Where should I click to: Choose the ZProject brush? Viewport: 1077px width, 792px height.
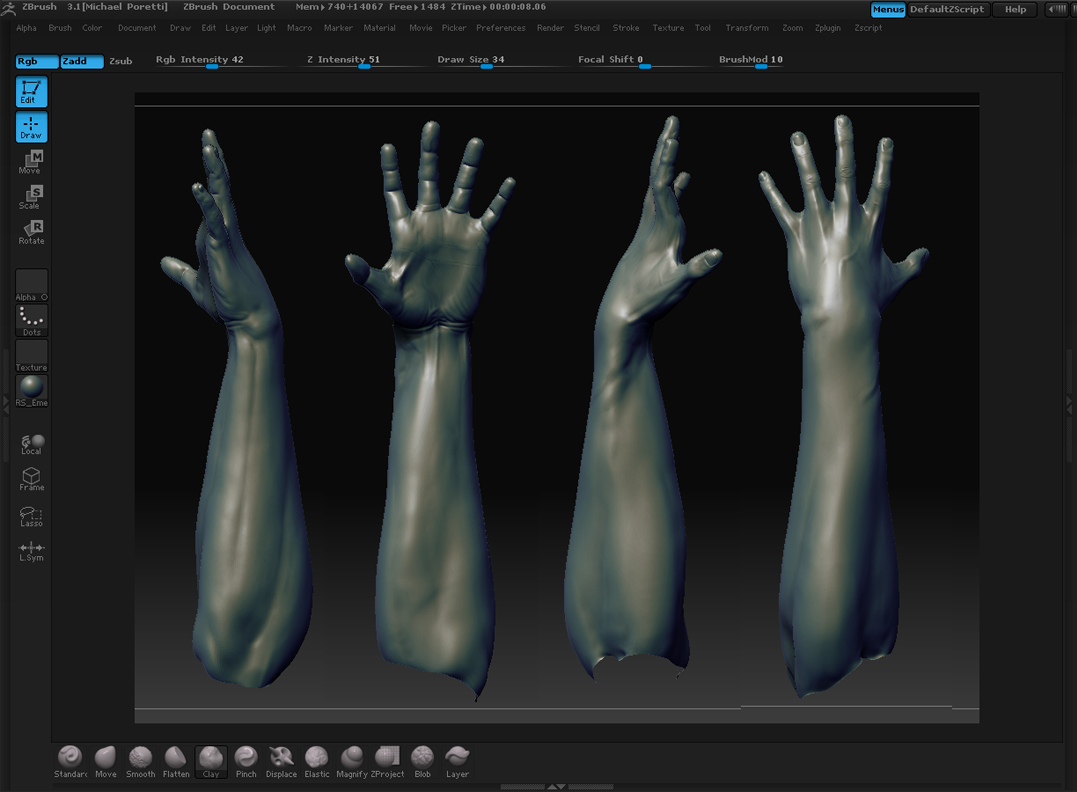point(387,762)
